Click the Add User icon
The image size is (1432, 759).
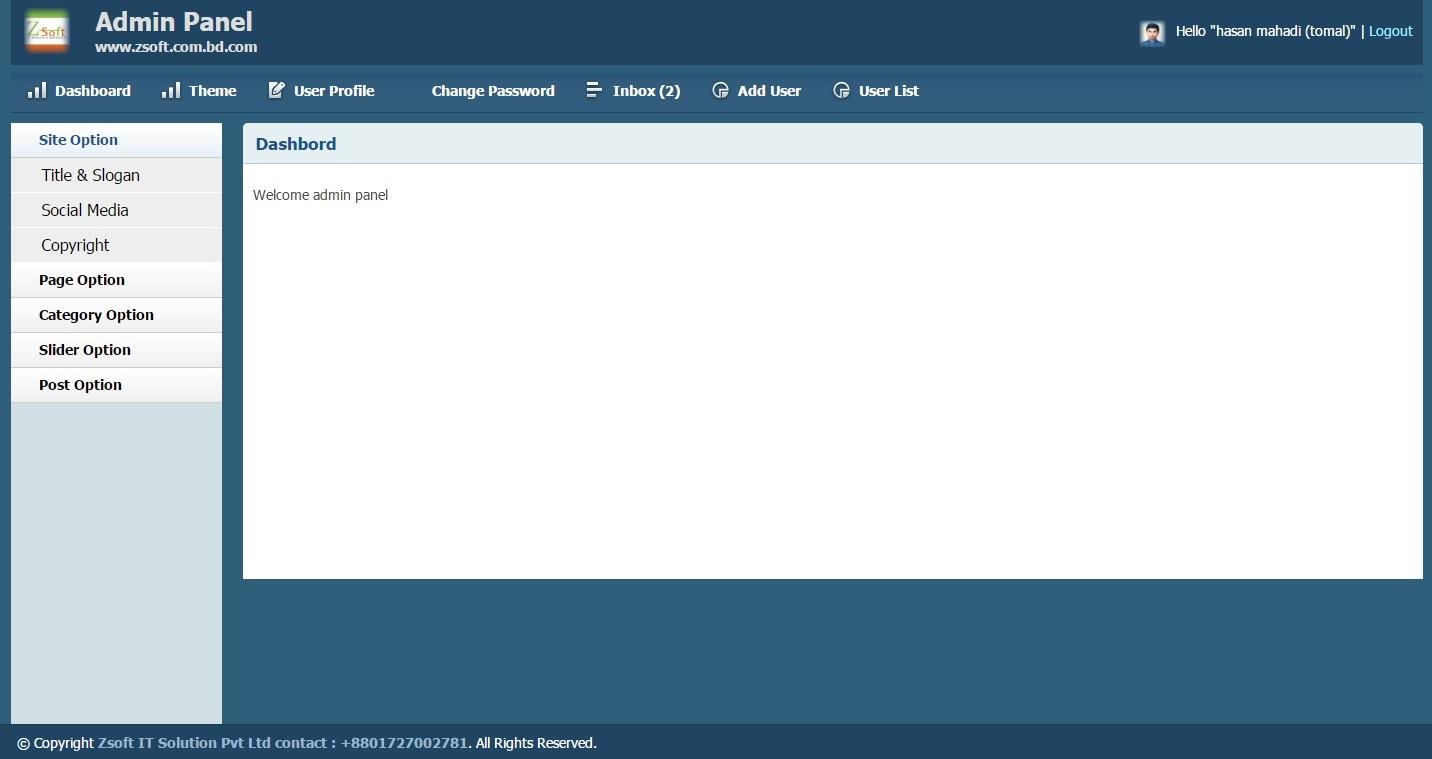(x=720, y=91)
